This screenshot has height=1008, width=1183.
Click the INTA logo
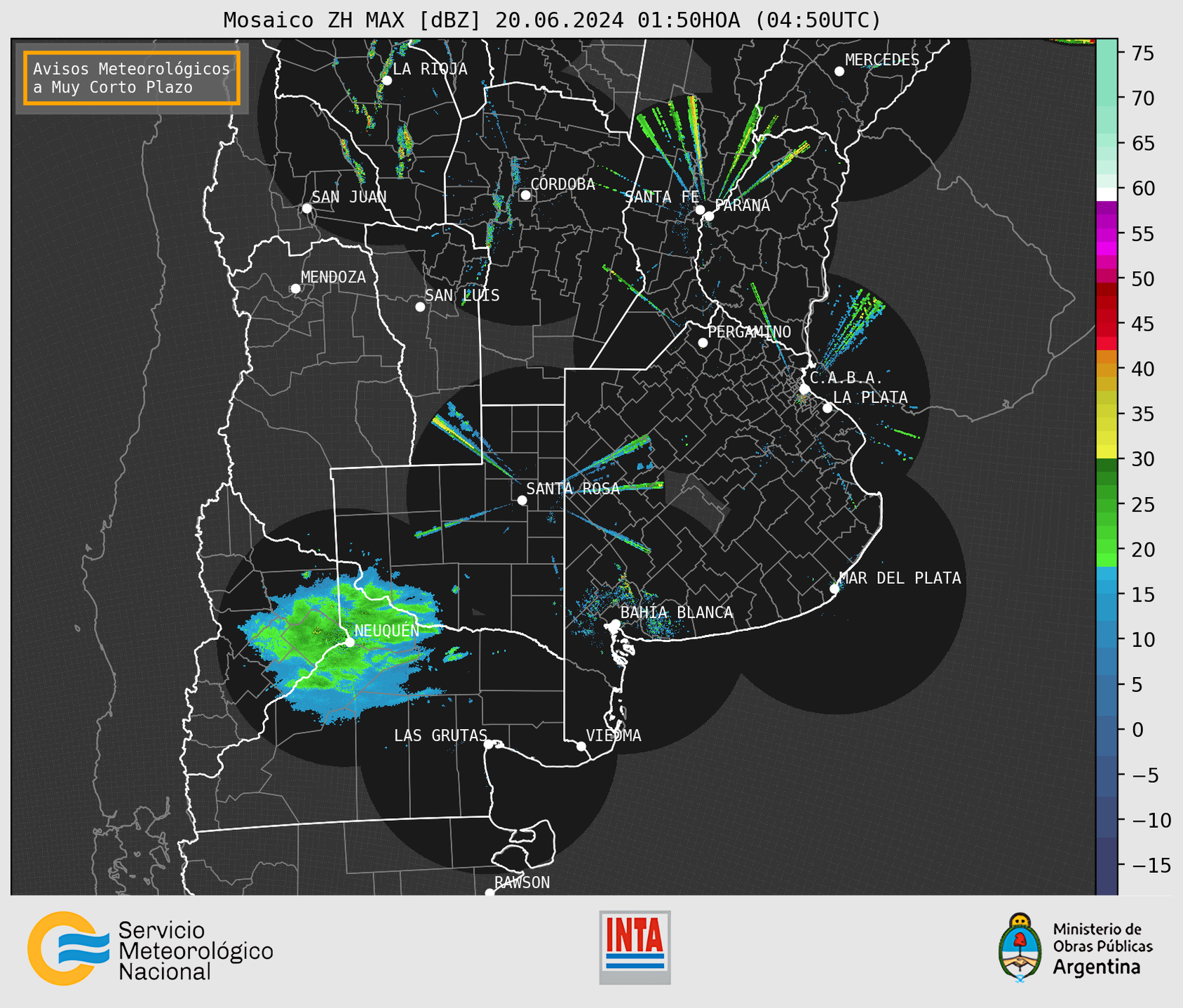635,947
